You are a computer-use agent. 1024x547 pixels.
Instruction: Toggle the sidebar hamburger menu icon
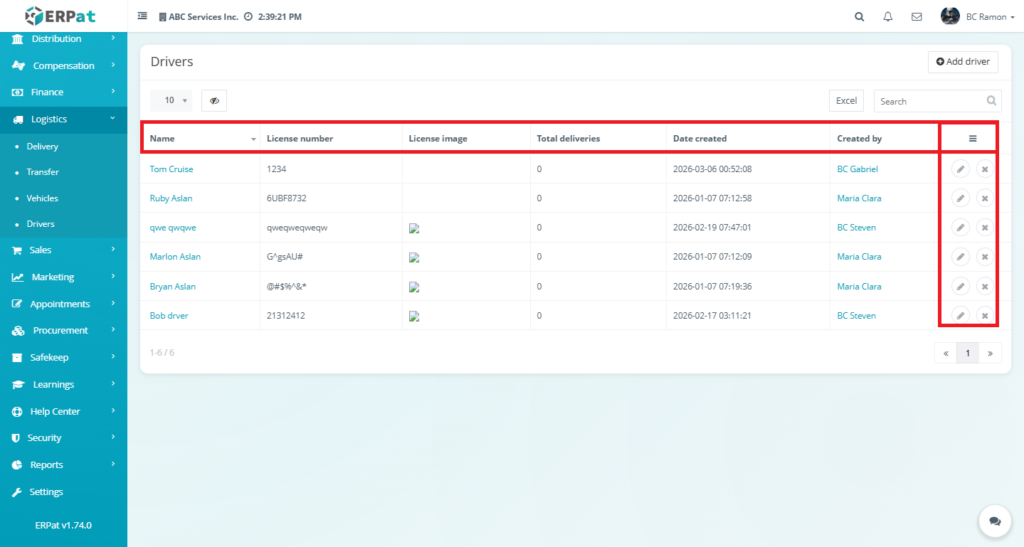pyautogui.click(x=142, y=17)
